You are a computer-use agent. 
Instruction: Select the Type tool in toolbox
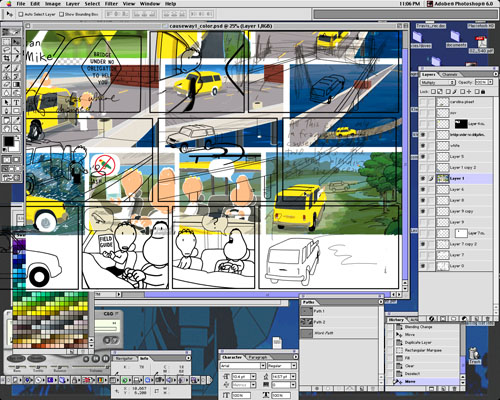(x=16, y=102)
